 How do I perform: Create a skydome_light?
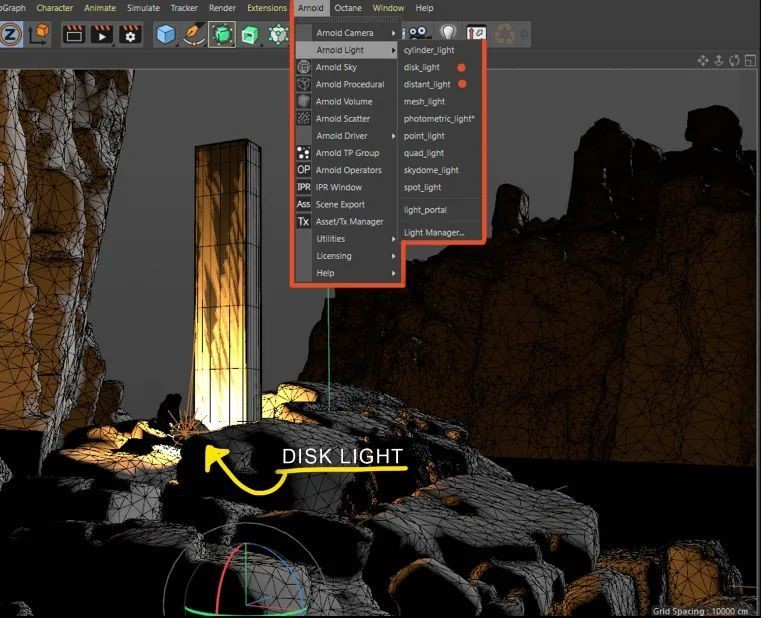click(x=440, y=170)
